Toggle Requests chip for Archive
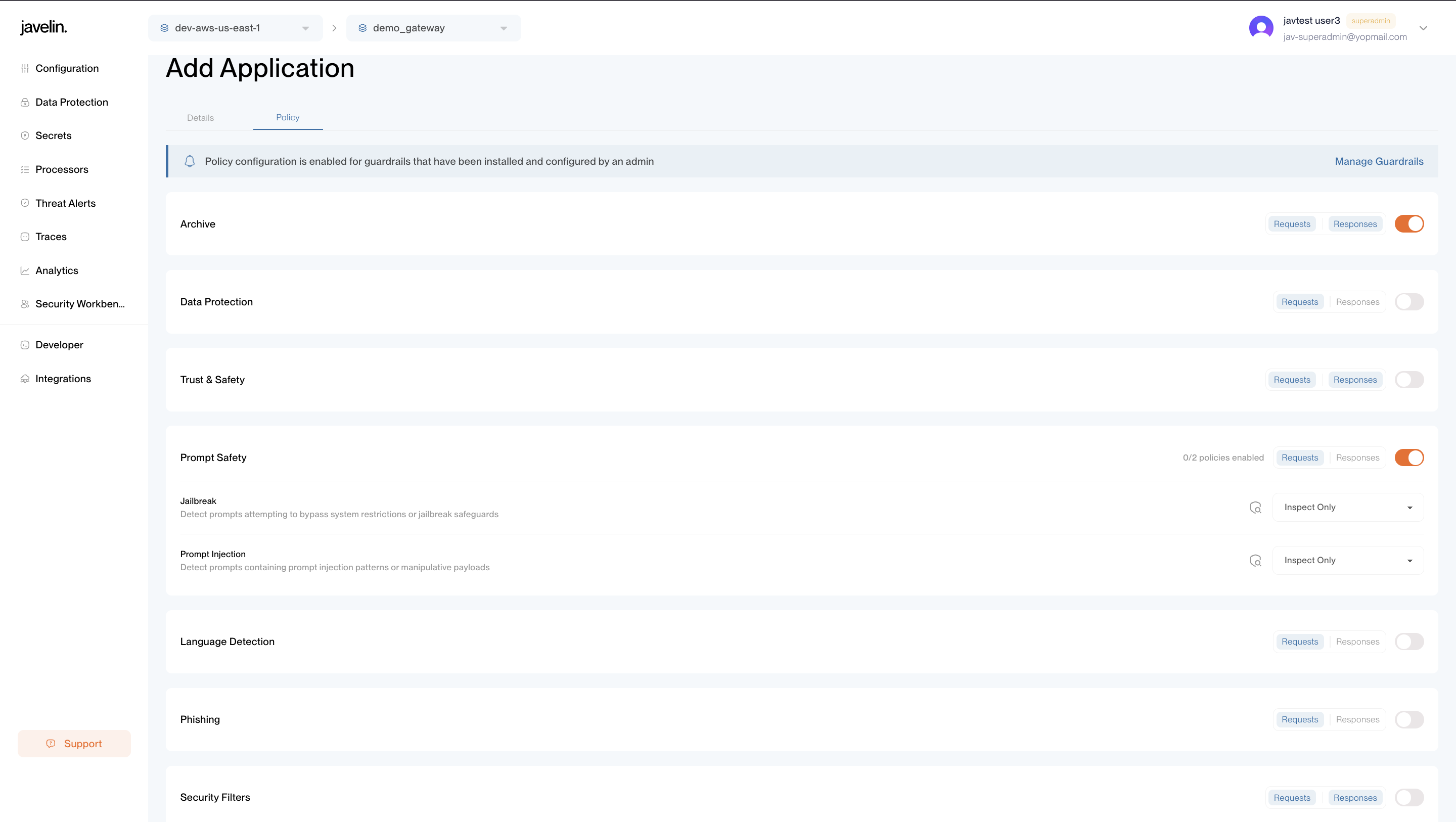This screenshot has height=822, width=1456. 1292,224
